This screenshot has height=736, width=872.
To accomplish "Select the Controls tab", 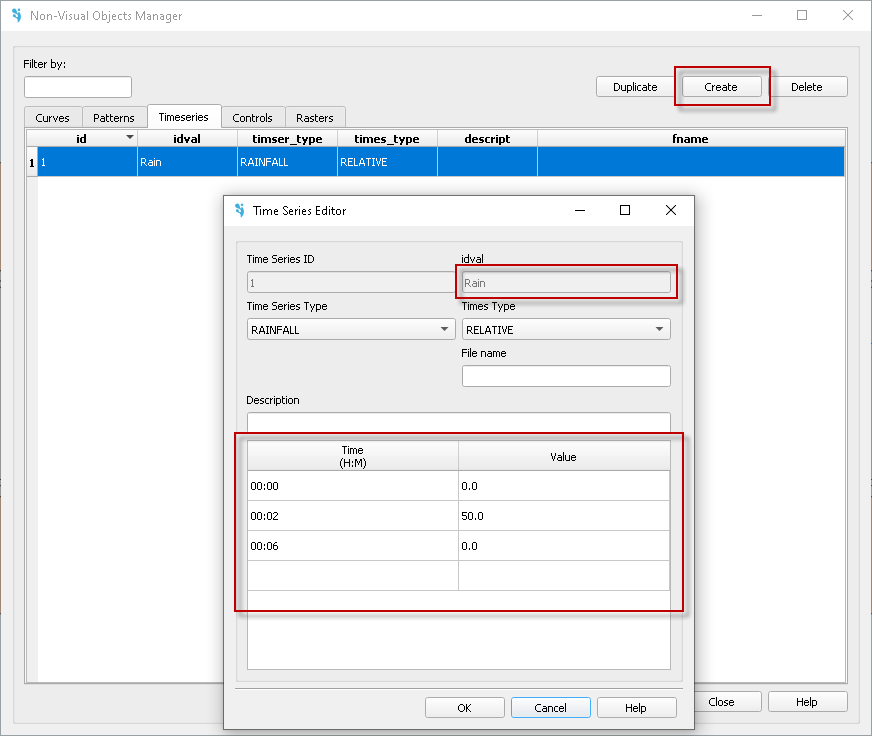I will tap(252, 118).
